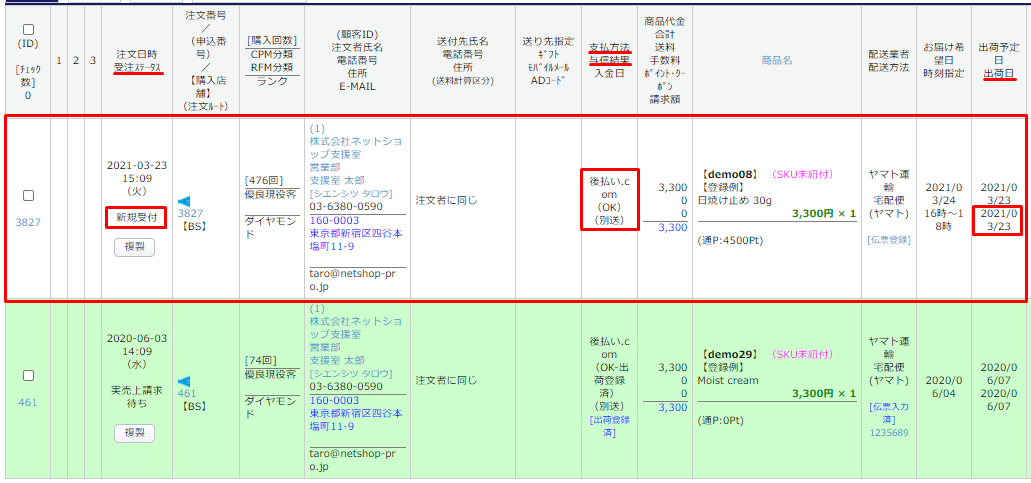Screen dimensions: 1031x483
Task: Click the blue arrow icon beside order 461
Action: (185, 380)
